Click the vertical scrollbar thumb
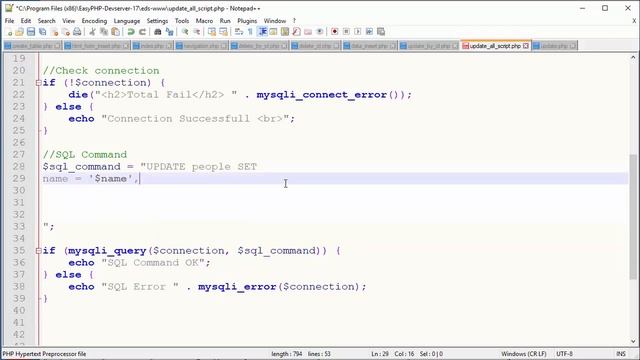The width and height of the screenshot is (640, 360). pos(633,217)
